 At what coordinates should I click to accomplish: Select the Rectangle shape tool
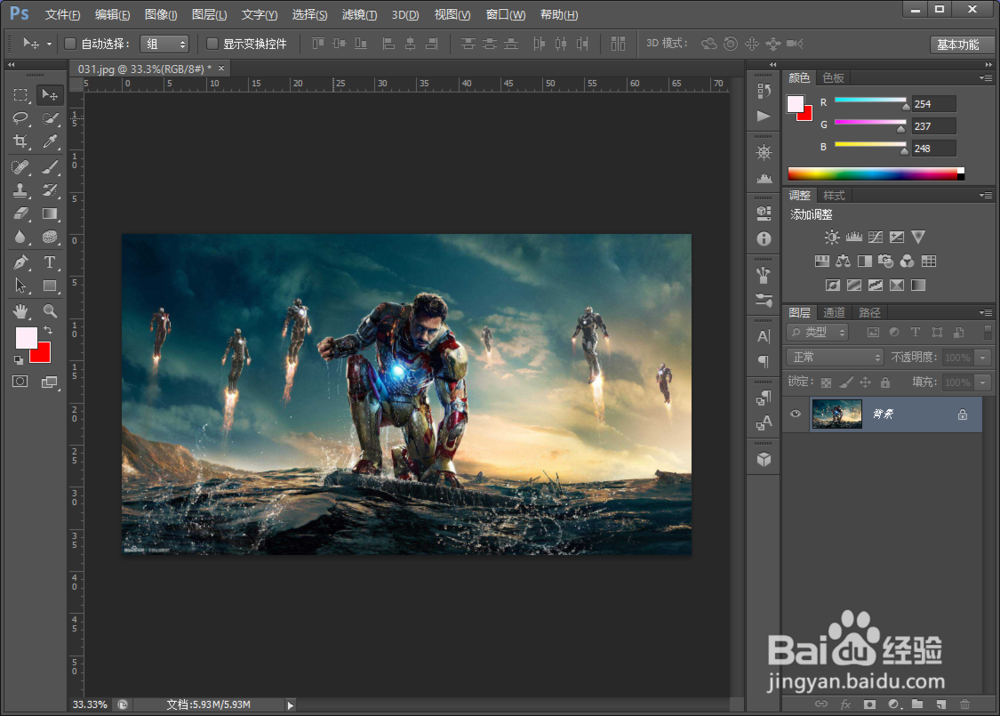[50, 286]
